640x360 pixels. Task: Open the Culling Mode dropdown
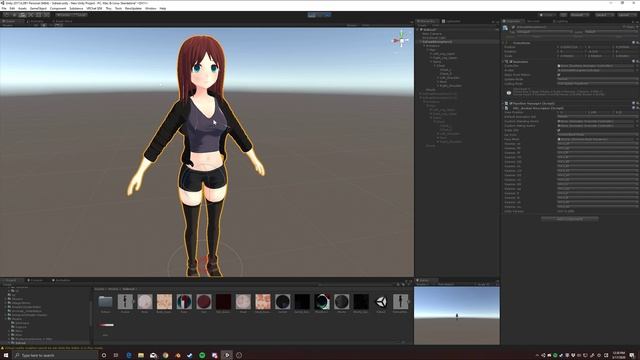[597, 84]
